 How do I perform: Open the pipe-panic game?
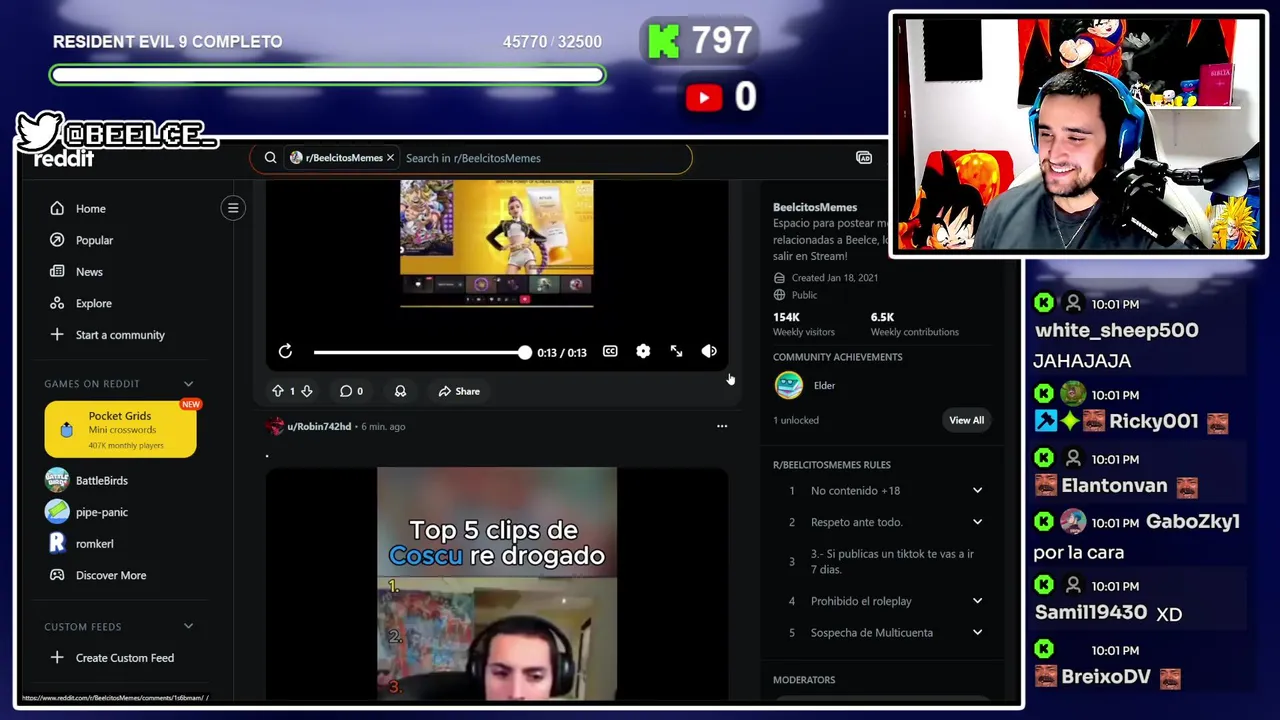pos(102,512)
